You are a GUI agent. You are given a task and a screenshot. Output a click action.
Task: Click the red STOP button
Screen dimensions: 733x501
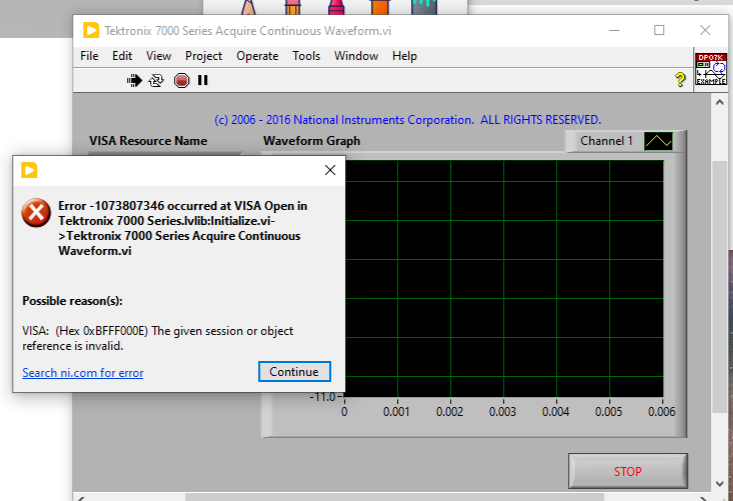click(x=628, y=471)
